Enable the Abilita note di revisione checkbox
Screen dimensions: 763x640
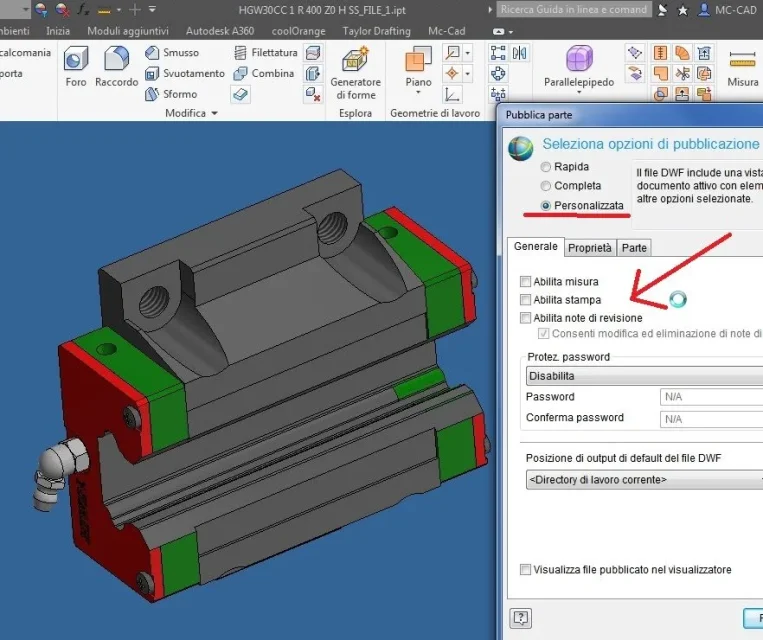(525, 318)
